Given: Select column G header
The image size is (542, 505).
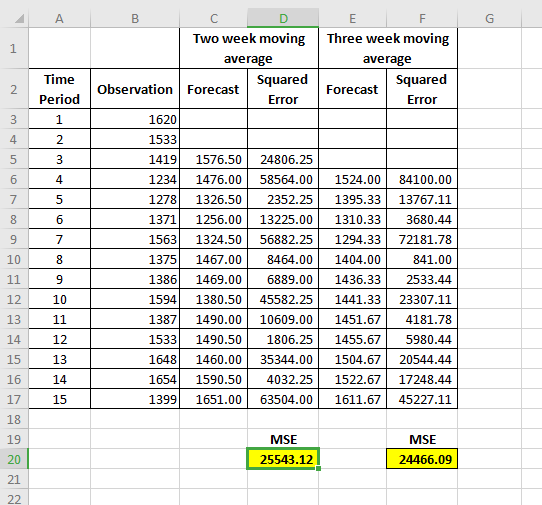Looking at the screenshot, I should click(489, 18).
